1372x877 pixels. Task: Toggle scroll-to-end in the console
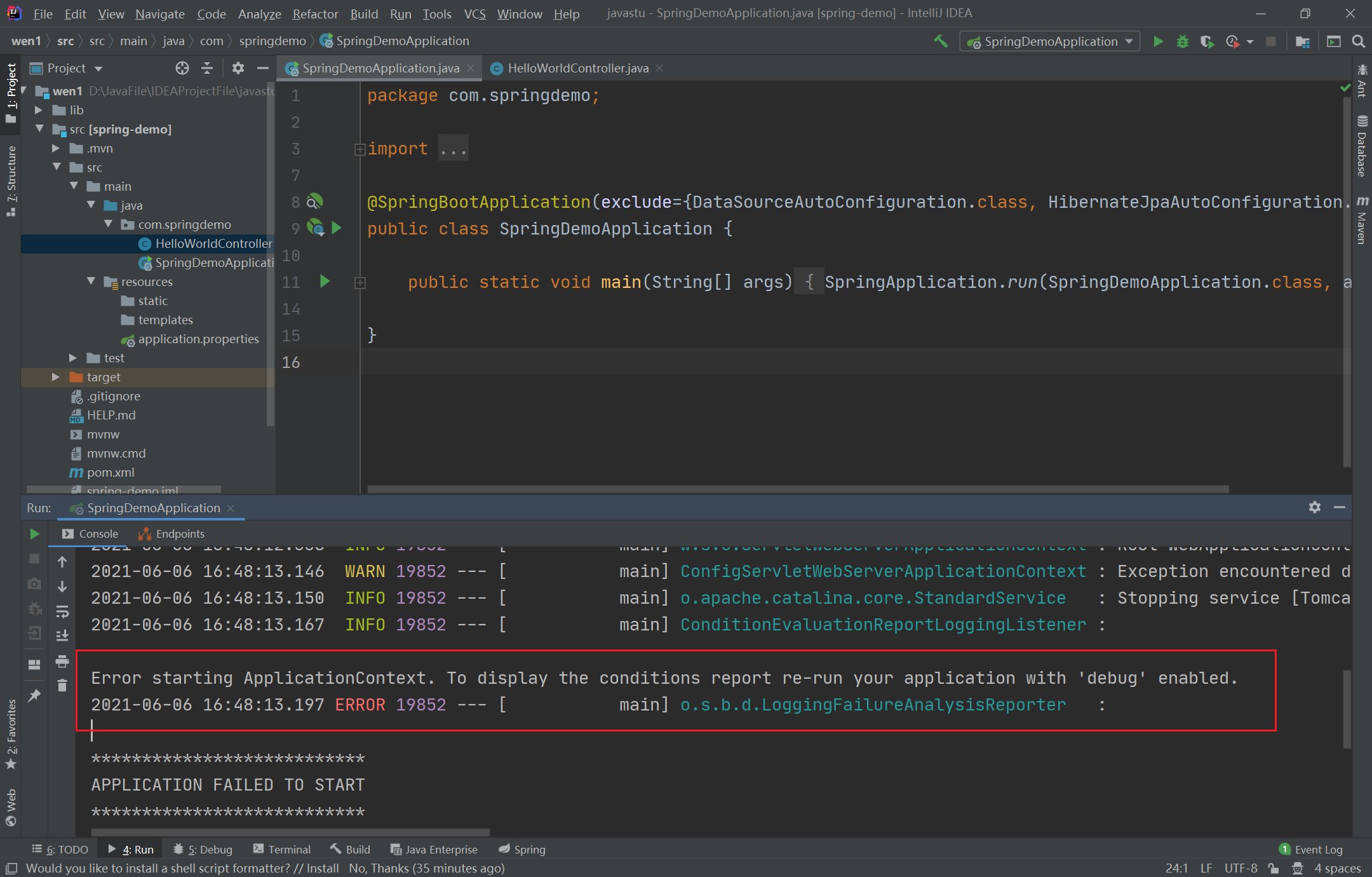pyautogui.click(x=62, y=636)
